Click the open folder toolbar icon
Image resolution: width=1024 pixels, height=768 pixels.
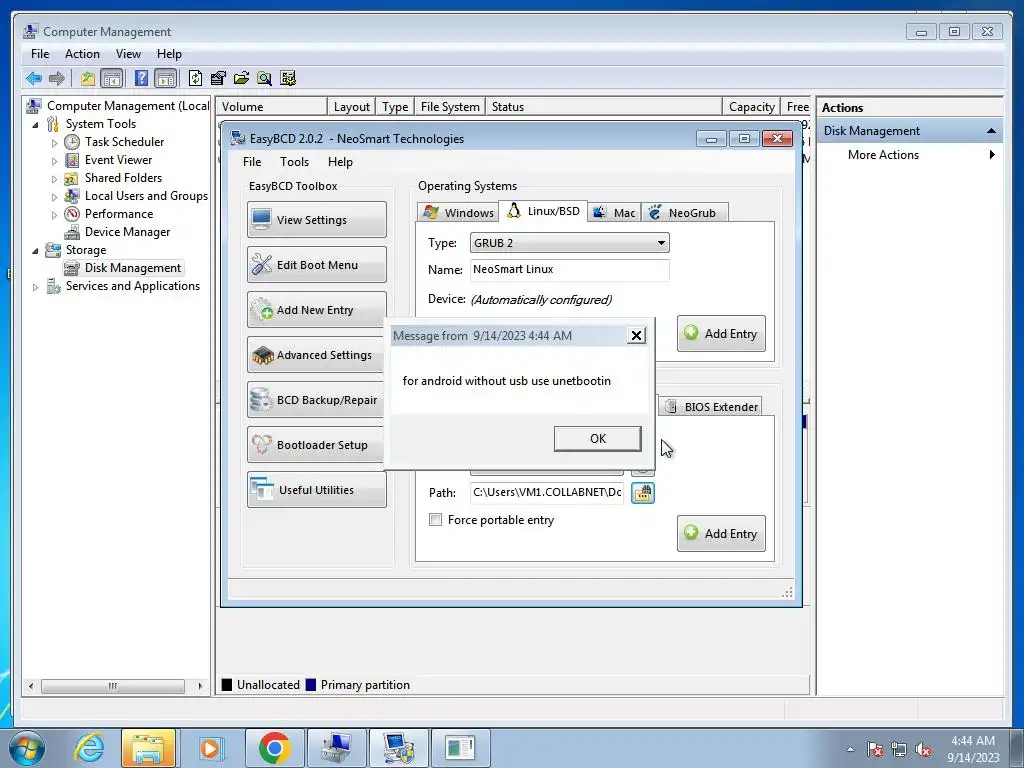click(x=241, y=78)
